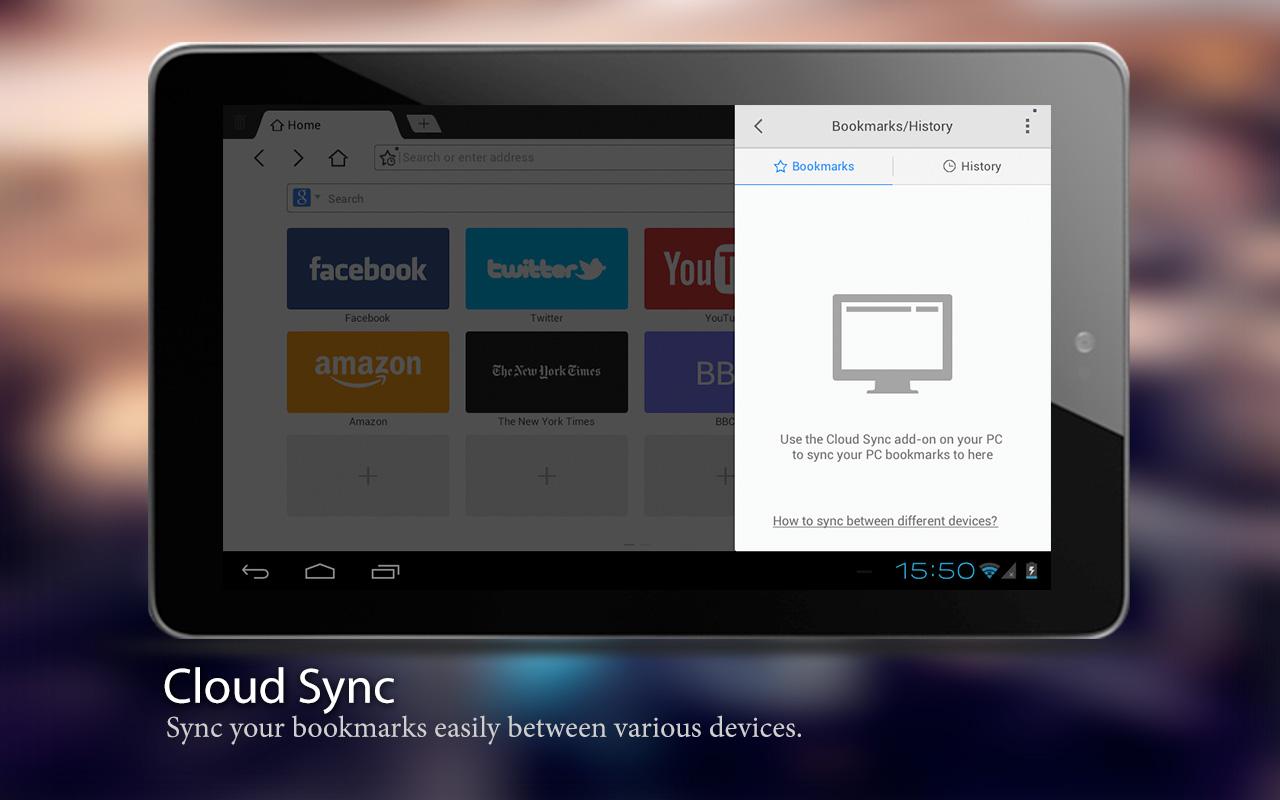Tap the "Bookmarks/History" panel title
The height and width of the screenshot is (800, 1280).
(892, 126)
